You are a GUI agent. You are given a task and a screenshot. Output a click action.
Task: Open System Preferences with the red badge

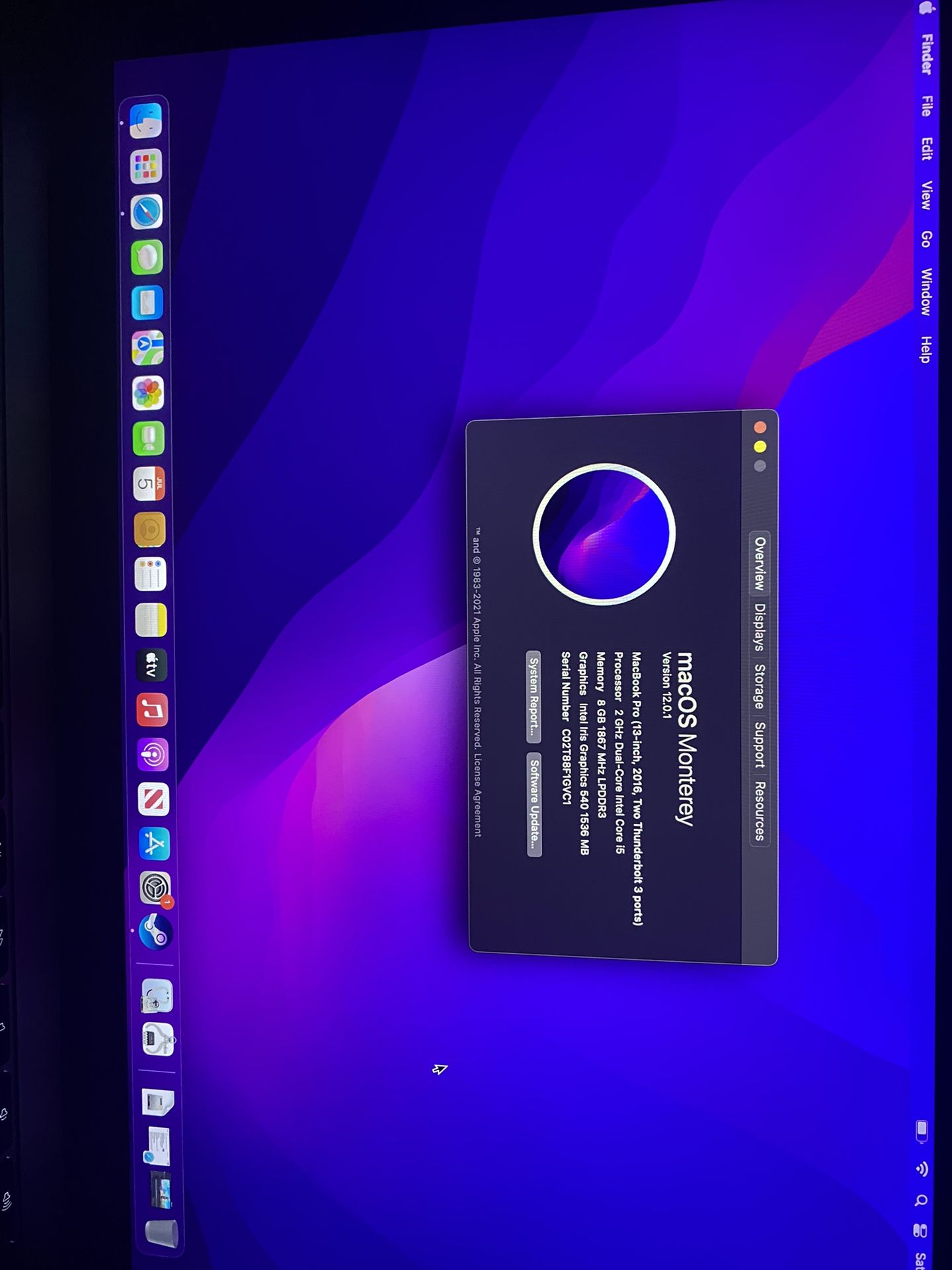tap(155, 888)
